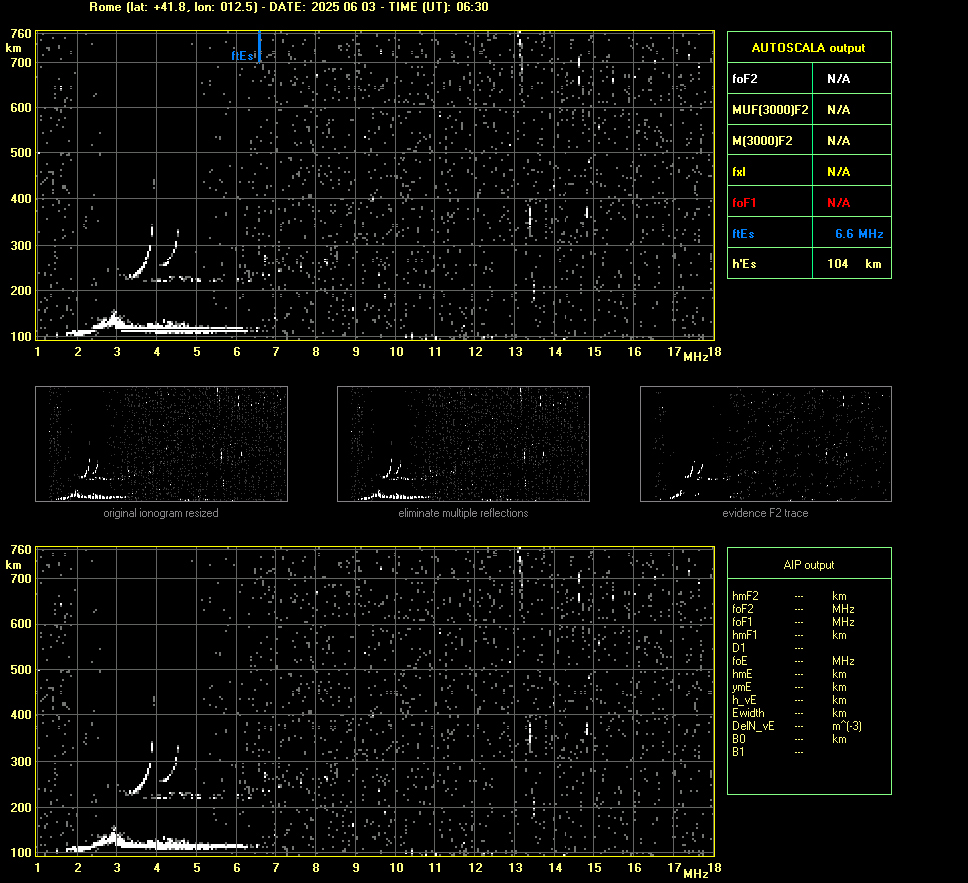This screenshot has width=968, height=883.
Task: Click the N/A value for M(3000)F2
Action: coord(838,141)
